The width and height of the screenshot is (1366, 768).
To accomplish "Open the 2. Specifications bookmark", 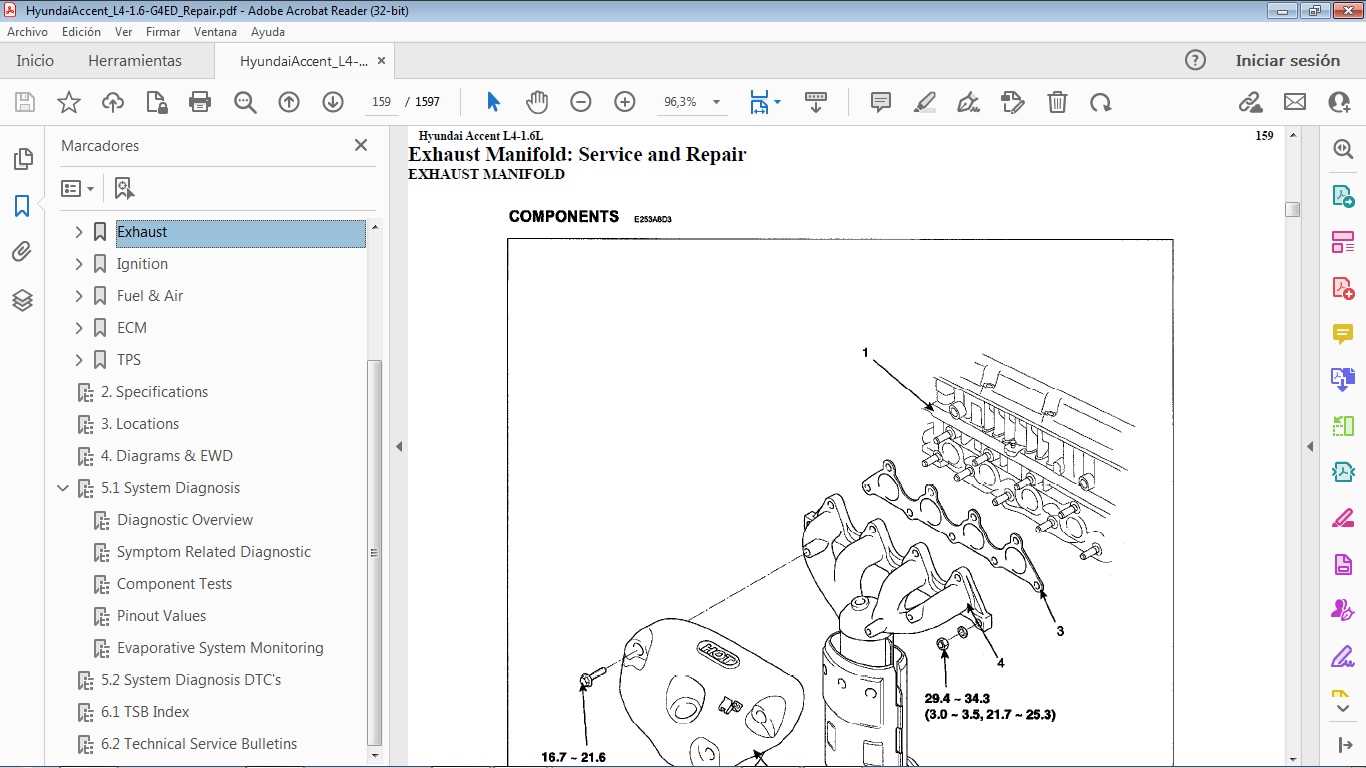I will (x=154, y=392).
